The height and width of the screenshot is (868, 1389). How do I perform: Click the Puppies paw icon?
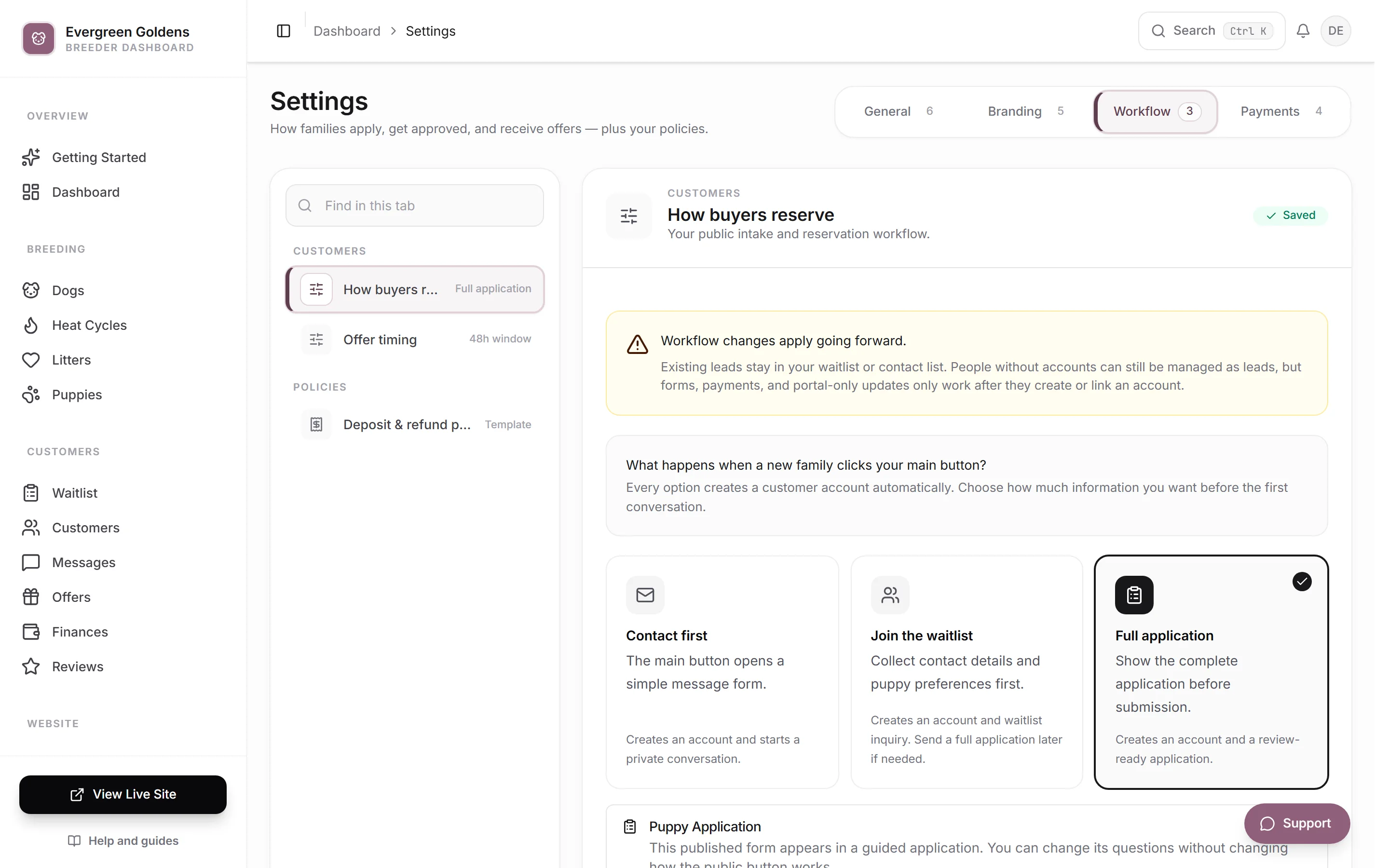[x=31, y=395]
